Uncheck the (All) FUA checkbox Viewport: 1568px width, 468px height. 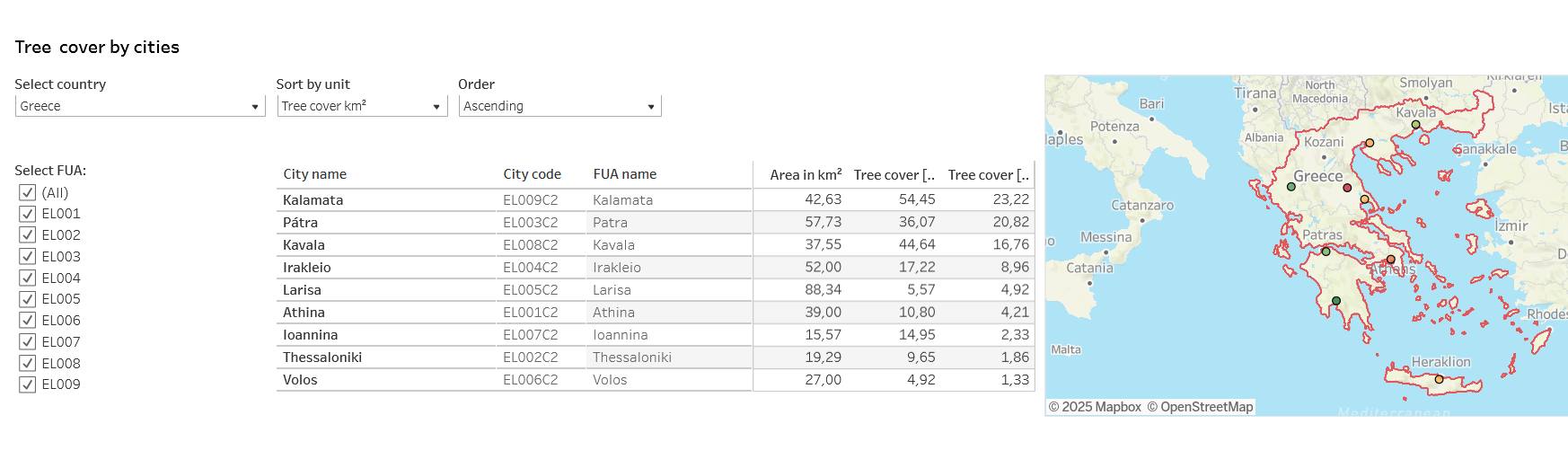pyautogui.click(x=27, y=192)
